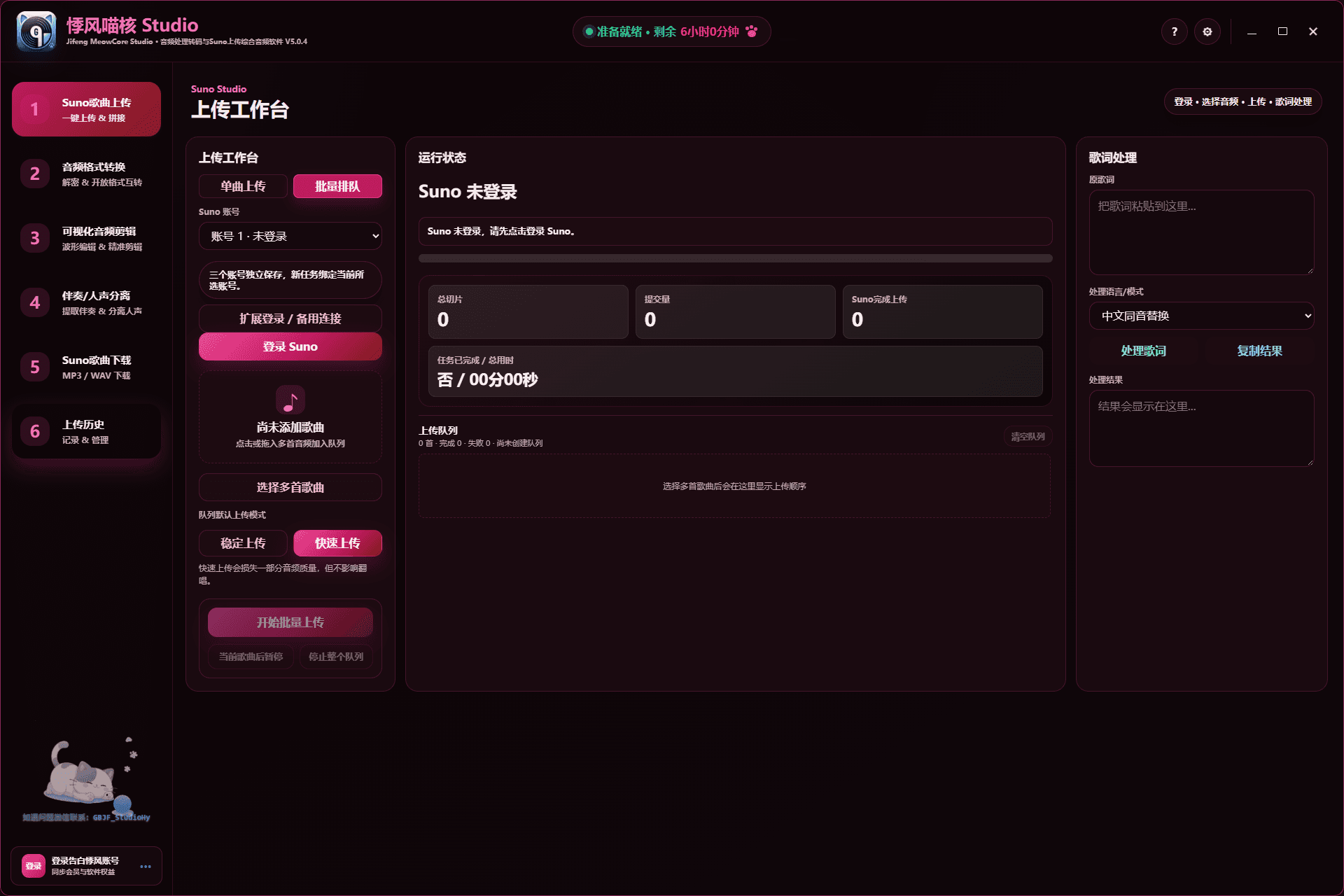The height and width of the screenshot is (896, 1344).
Task: Switch to Suno歌曲下载 section
Action: 86,367
